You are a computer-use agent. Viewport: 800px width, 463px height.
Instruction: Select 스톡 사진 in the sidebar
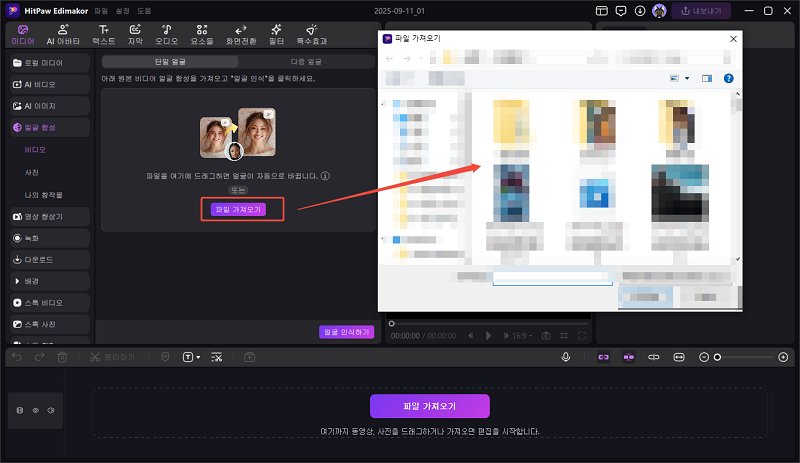(49, 324)
